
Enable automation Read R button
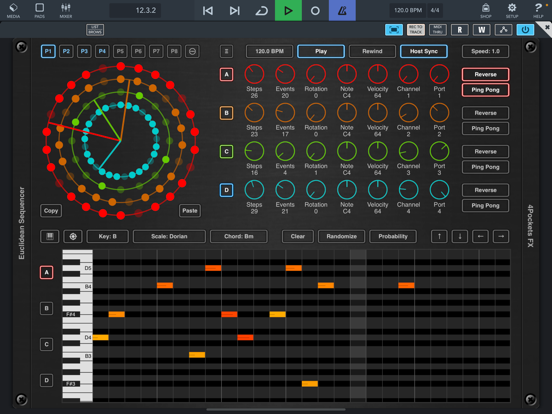(x=459, y=30)
